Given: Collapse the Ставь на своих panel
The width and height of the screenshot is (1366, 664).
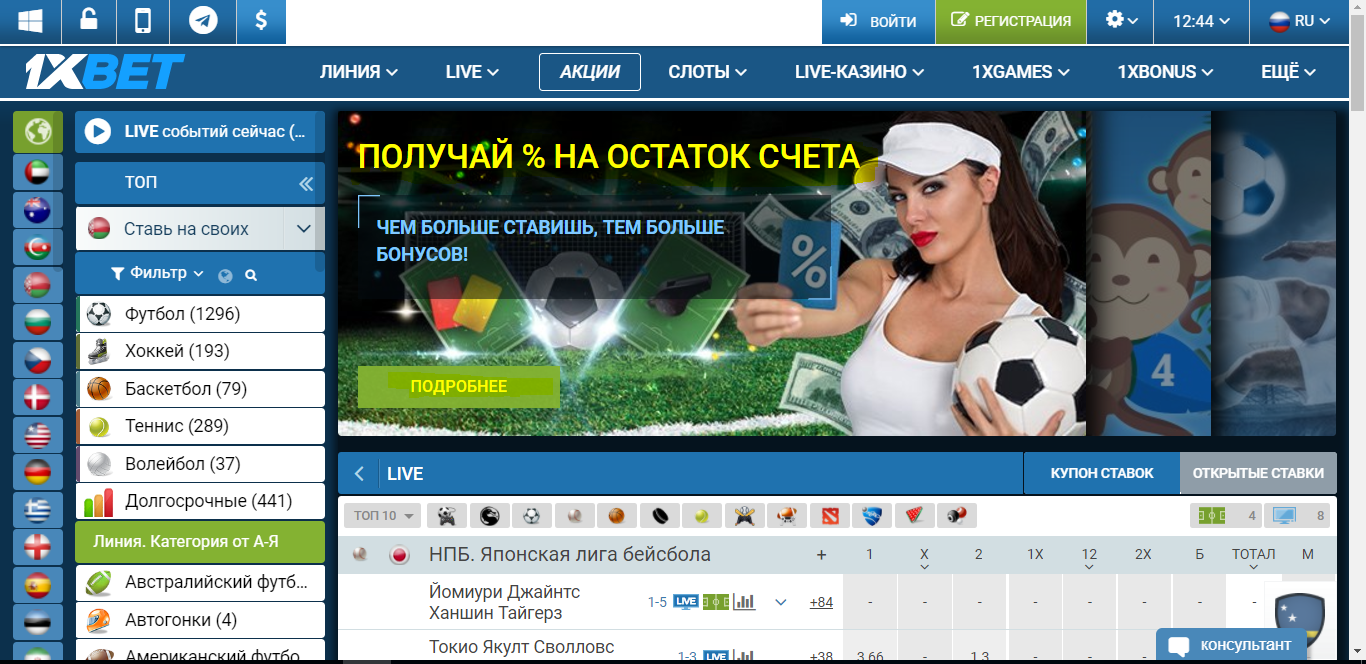Looking at the screenshot, I should 305,228.
